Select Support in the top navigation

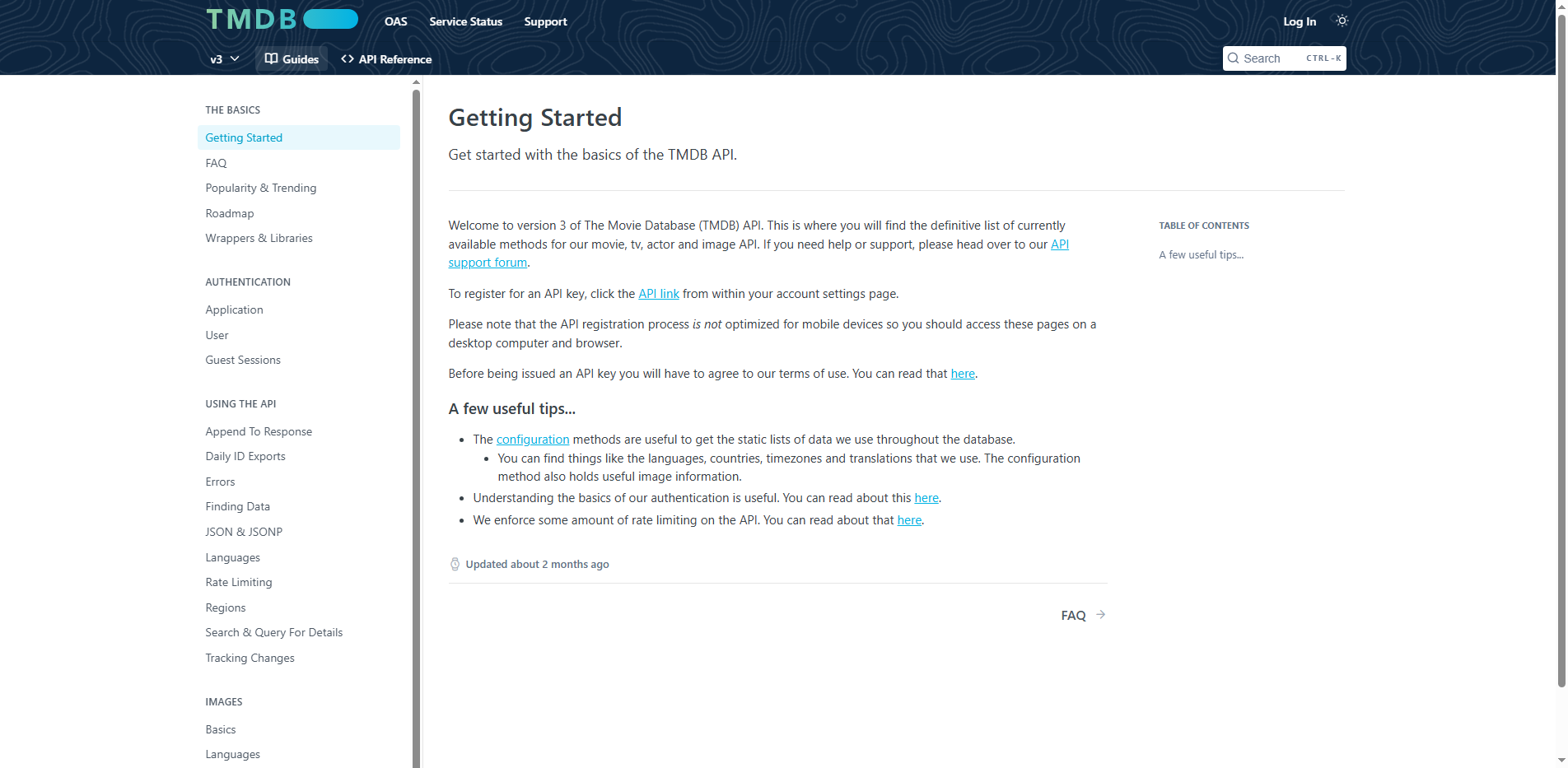(x=545, y=21)
